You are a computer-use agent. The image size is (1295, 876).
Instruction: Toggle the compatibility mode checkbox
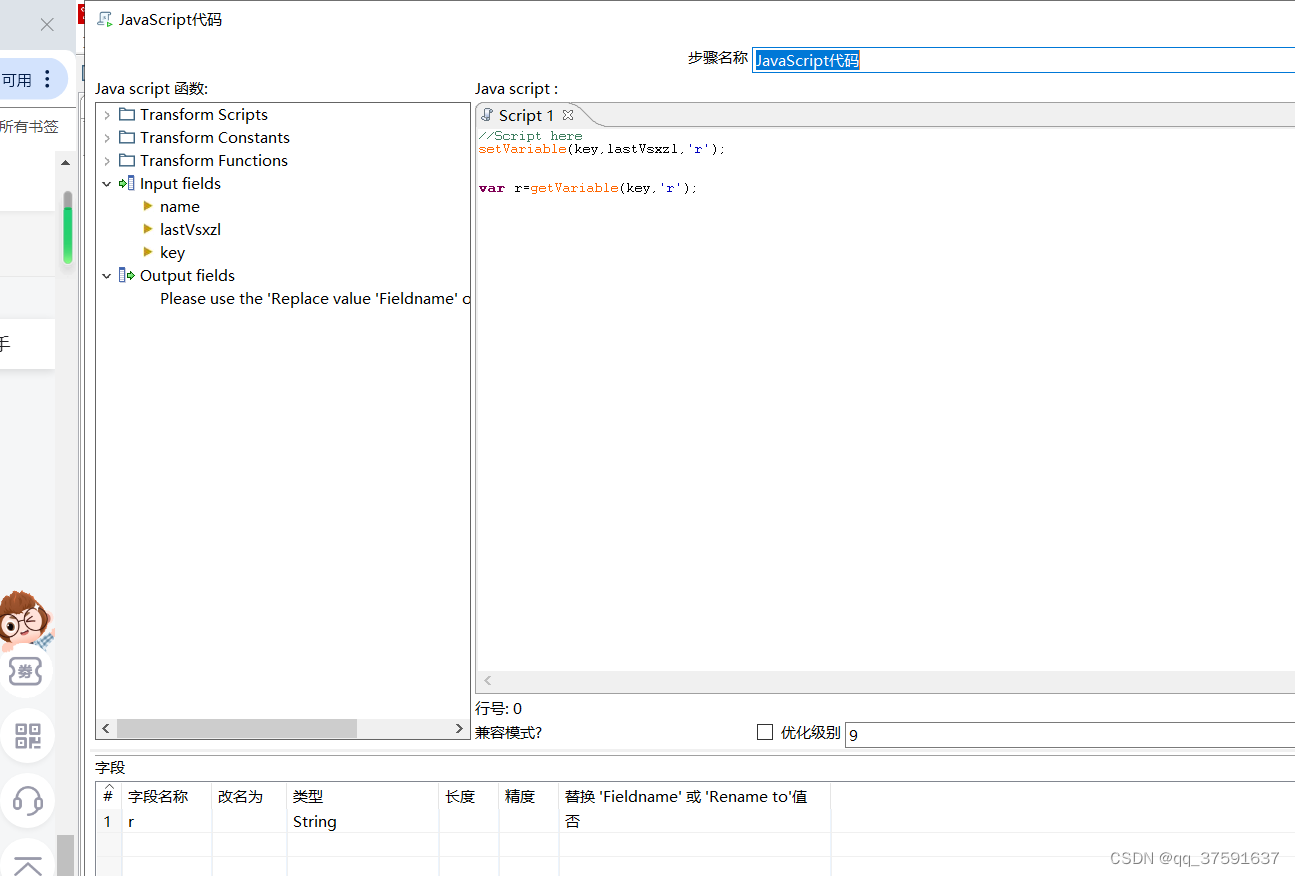tap(765, 732)
